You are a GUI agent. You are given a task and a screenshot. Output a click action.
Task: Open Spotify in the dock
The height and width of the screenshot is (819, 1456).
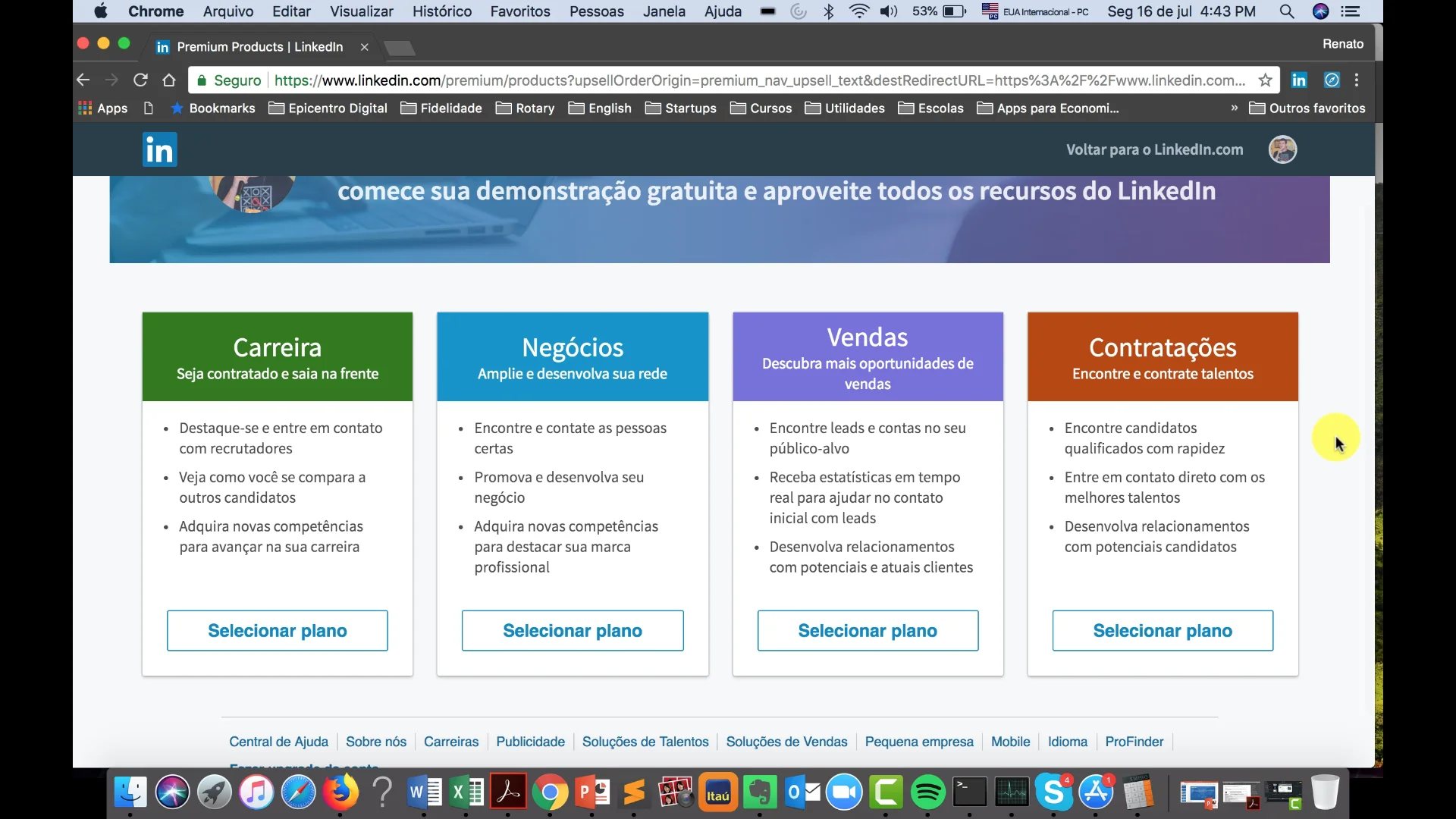927,793
